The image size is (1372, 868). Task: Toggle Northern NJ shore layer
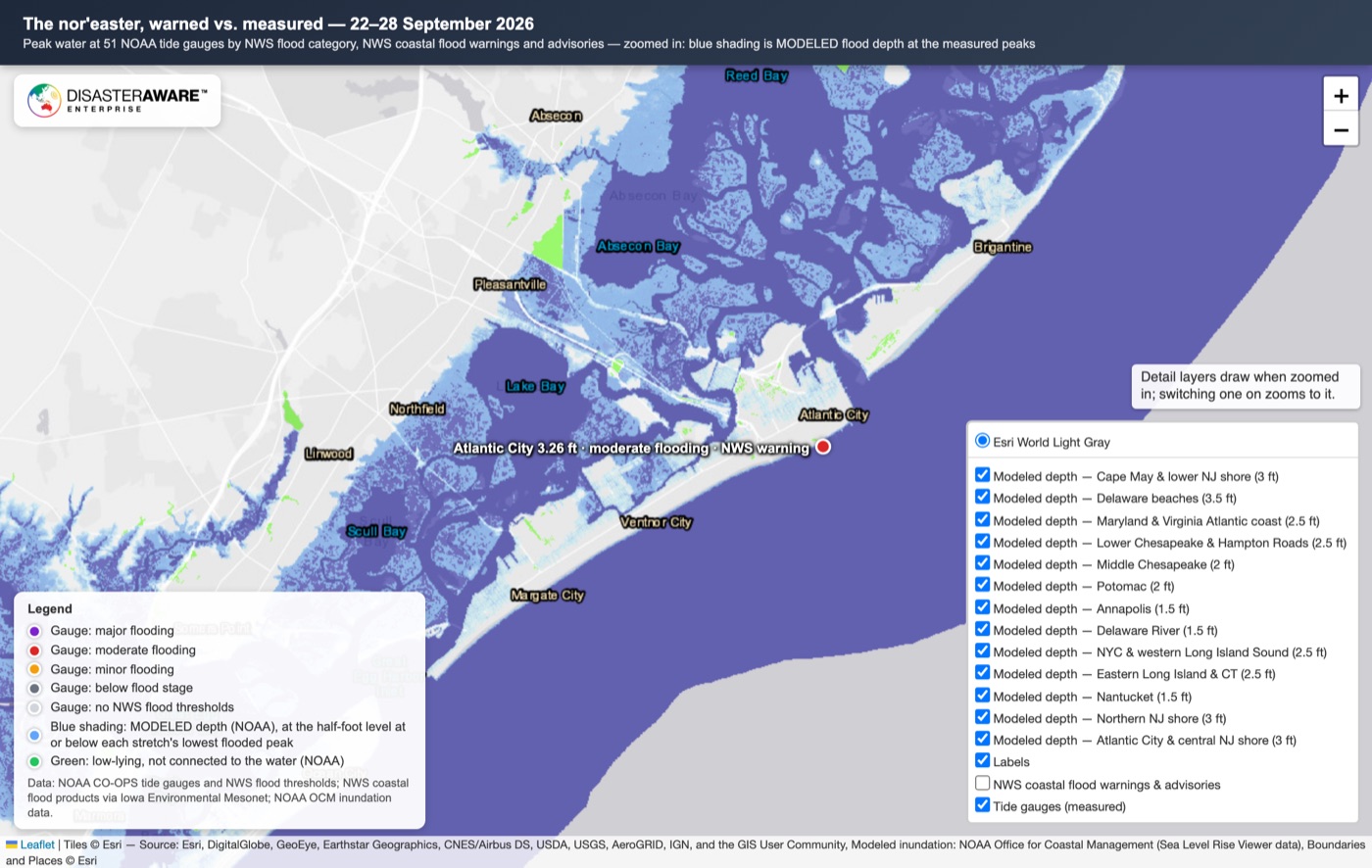pos(983,717)
